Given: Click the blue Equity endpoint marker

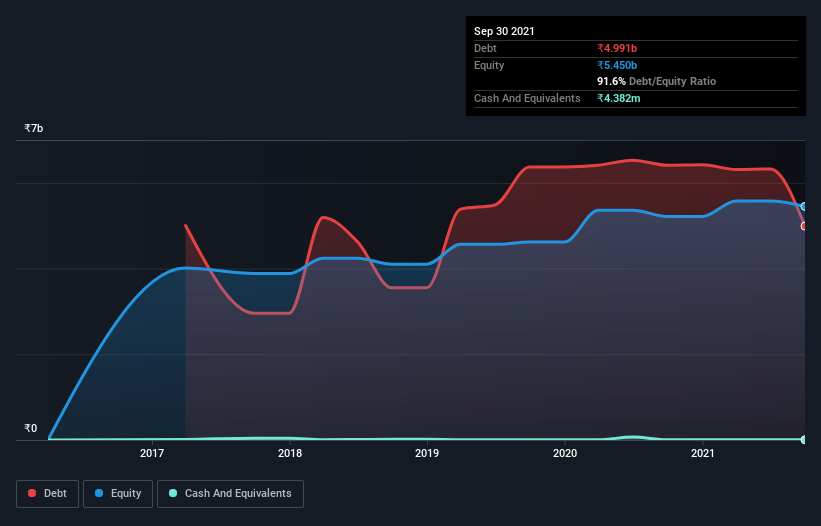Looking at the screenshot, I should click(804, 207).
